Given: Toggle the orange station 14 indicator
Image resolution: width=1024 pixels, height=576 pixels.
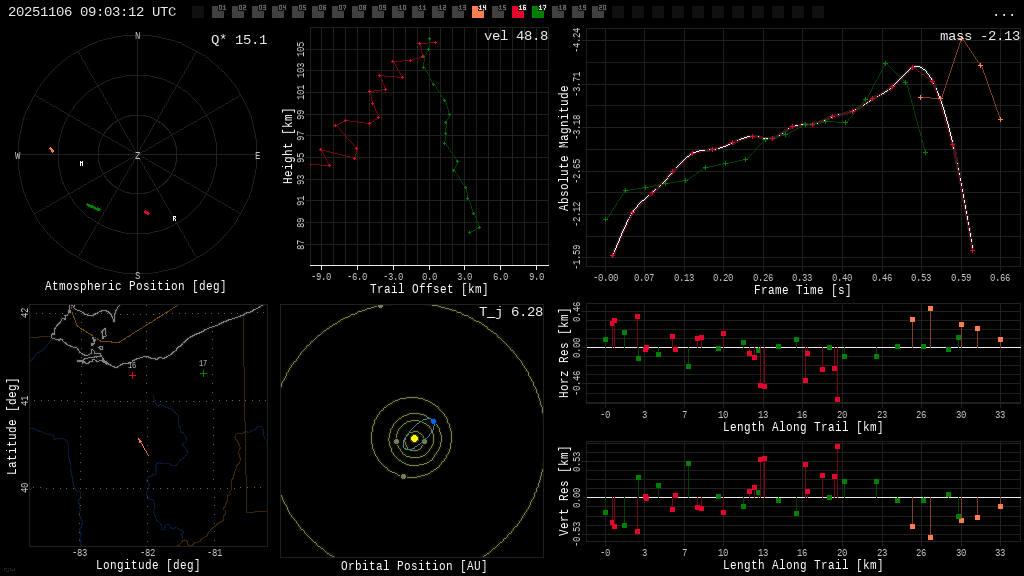Looking at the screenshot, I should [x=479, y=11].
